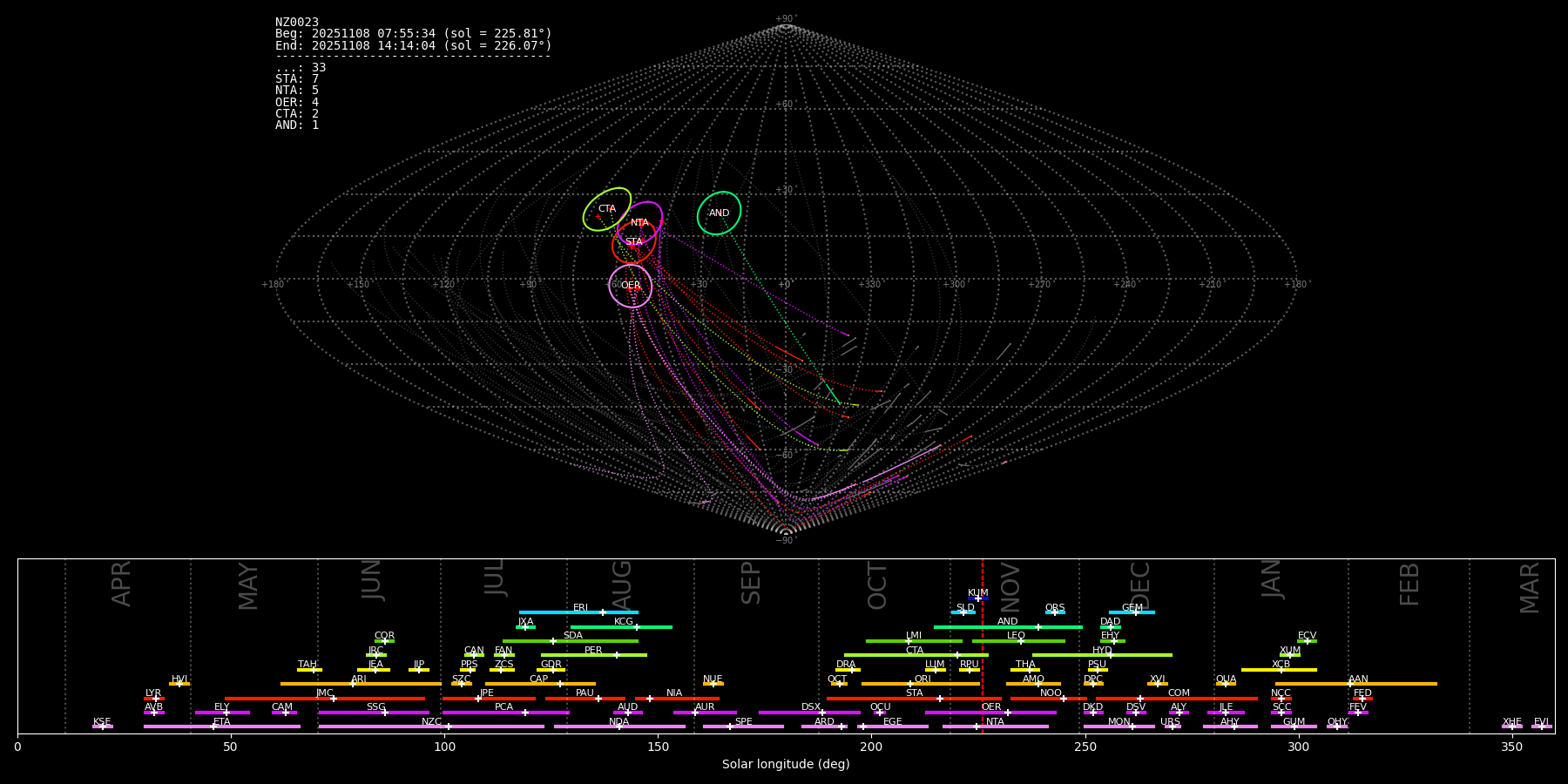The image size is (1568, 784).
Task: Select the NTA radiant label on sky map
Action: point(639,223)
